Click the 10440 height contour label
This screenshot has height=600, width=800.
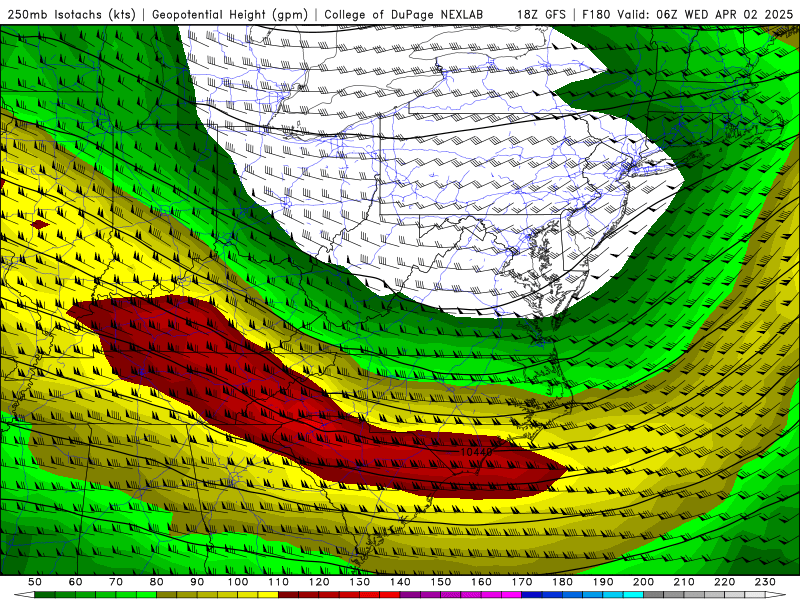point(476,452)
